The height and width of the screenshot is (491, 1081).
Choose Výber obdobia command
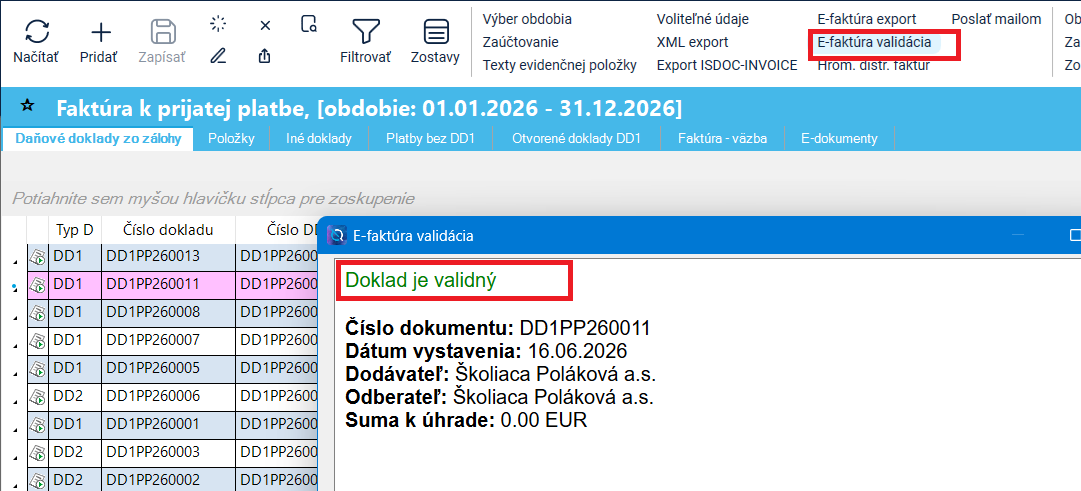pos(527,19)
